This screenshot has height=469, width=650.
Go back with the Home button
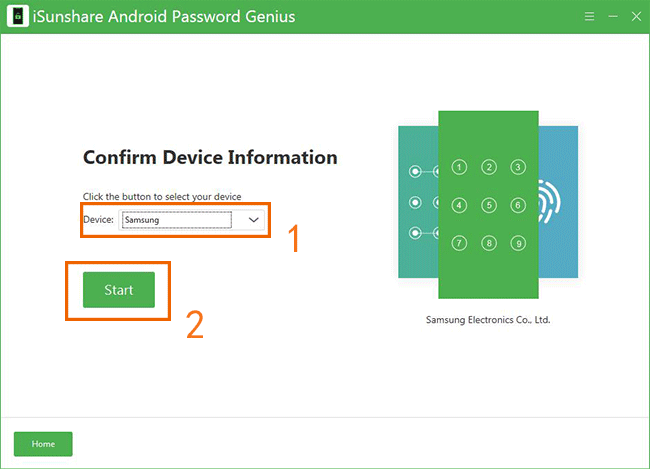[x=43, y=443]
